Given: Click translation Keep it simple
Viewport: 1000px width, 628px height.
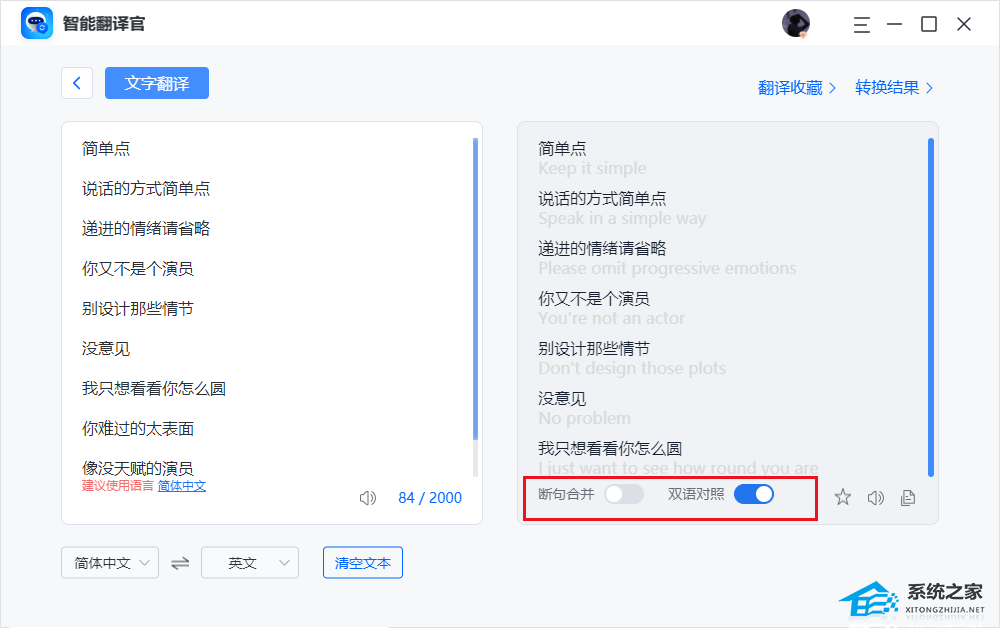Looking at the screenshot, I should tap(592, 168).
